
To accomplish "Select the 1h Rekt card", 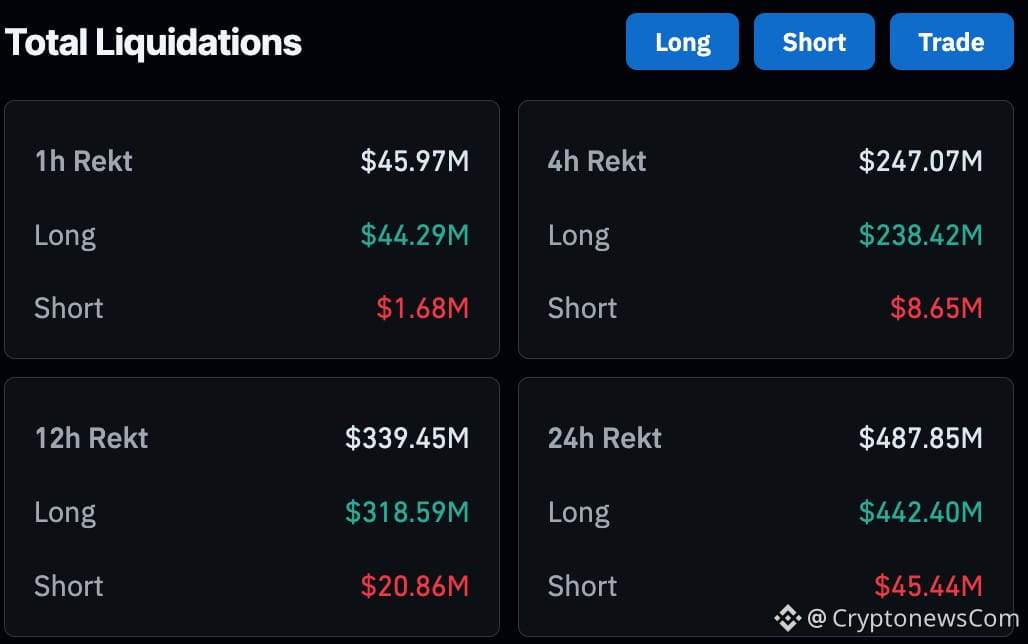I will (252, 228).
